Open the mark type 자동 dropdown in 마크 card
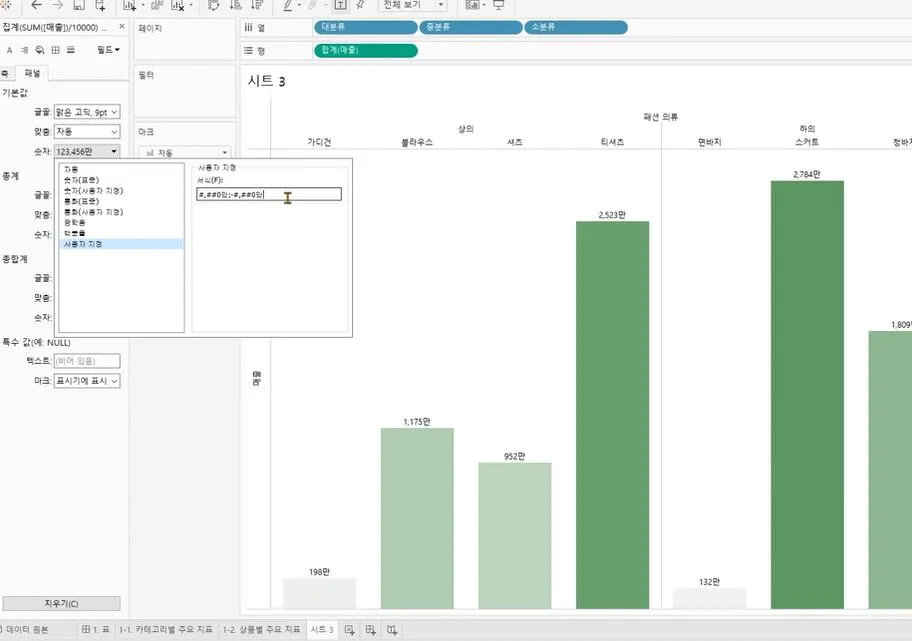 pyautogui.click(x=185, y=152)
